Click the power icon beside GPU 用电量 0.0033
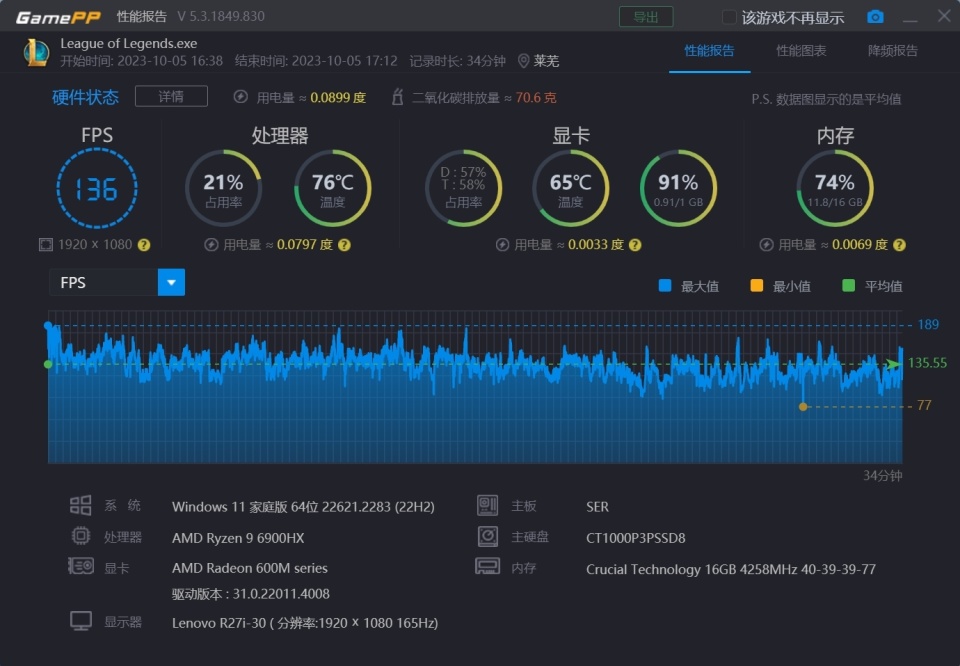 pos(502,245)
